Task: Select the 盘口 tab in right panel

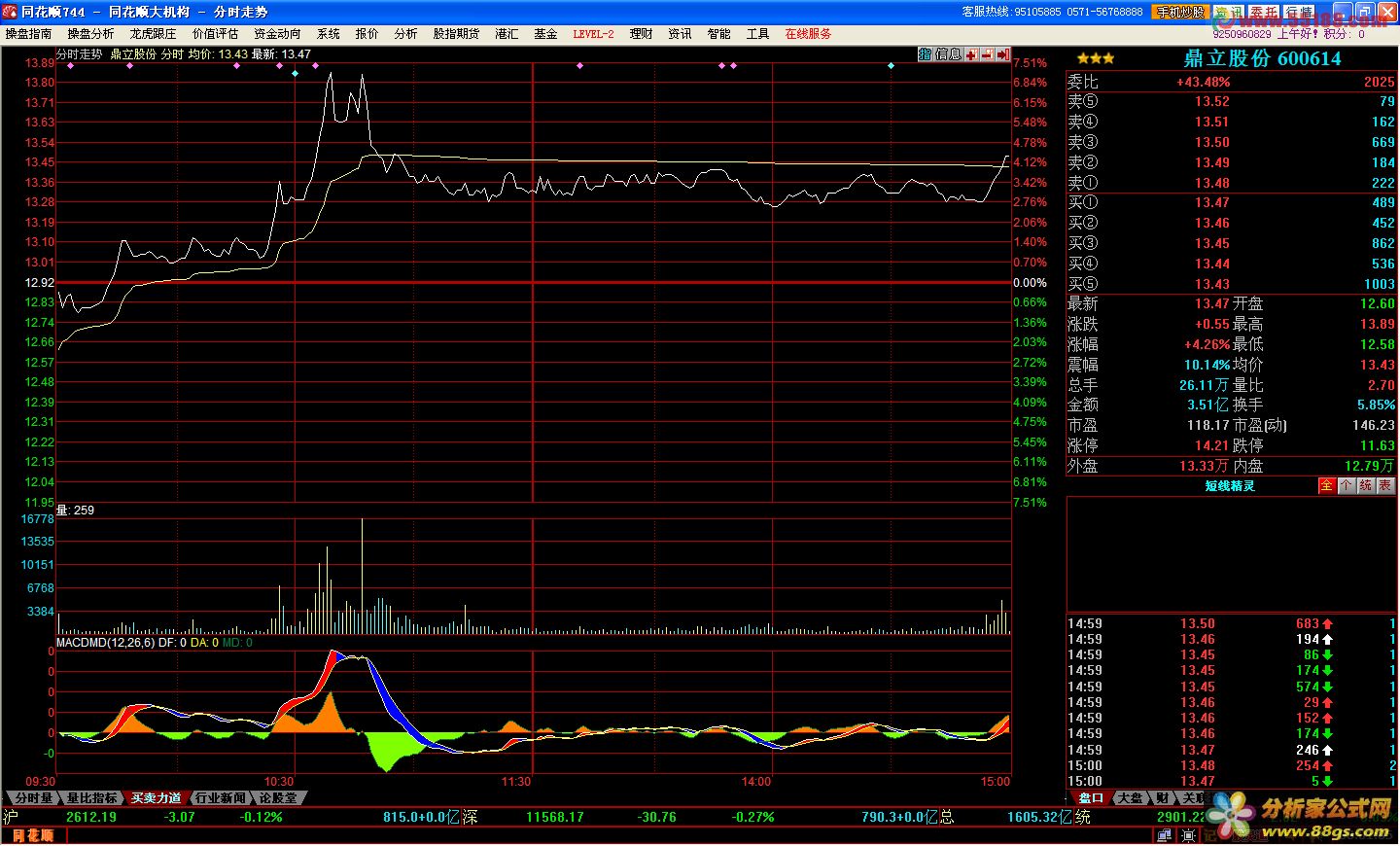Action: pos(1091,797)
